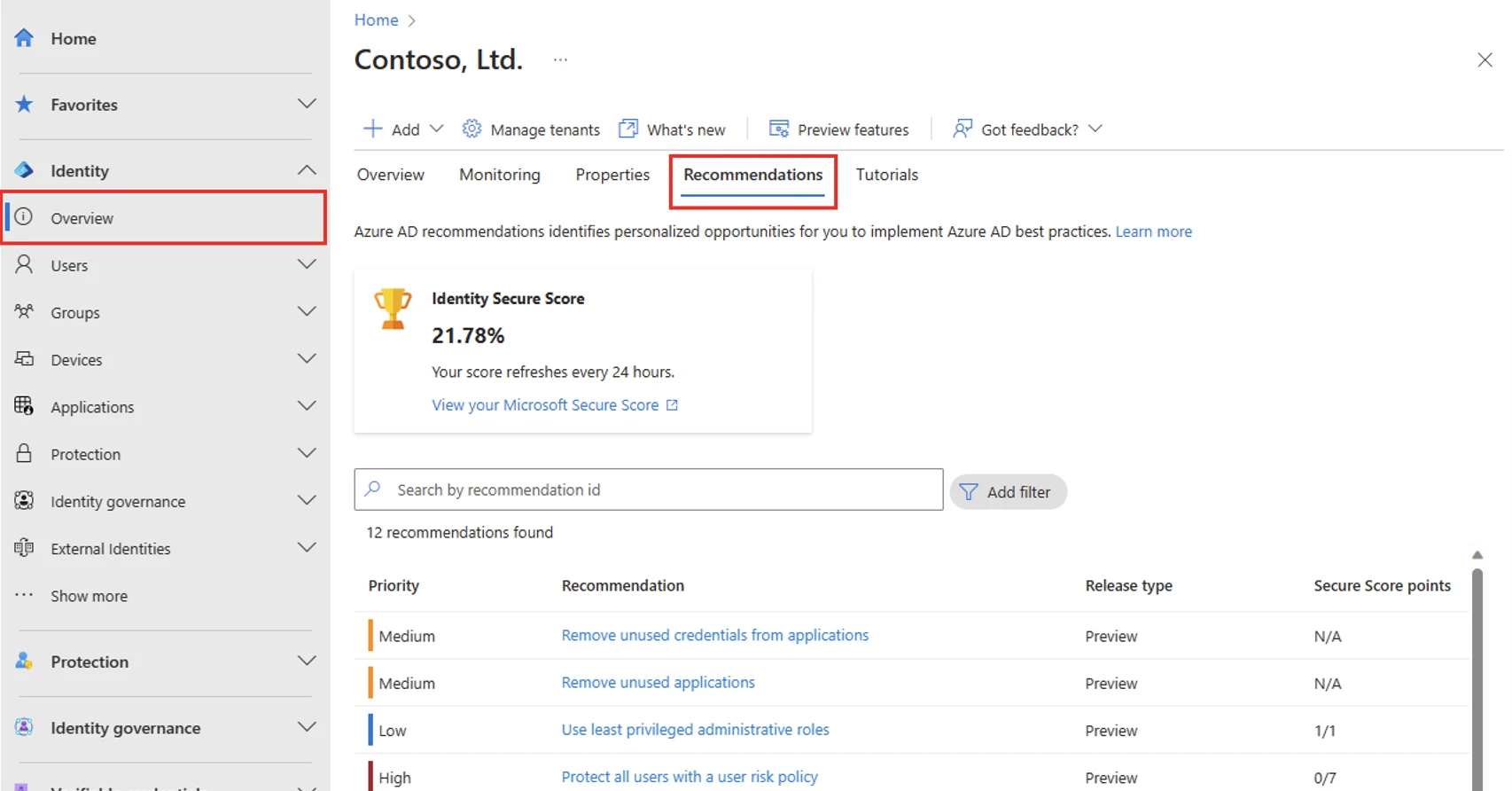1512x791 pixels.
Task: Click the Identity governance icon under Identity
Action: coord(24,501)
